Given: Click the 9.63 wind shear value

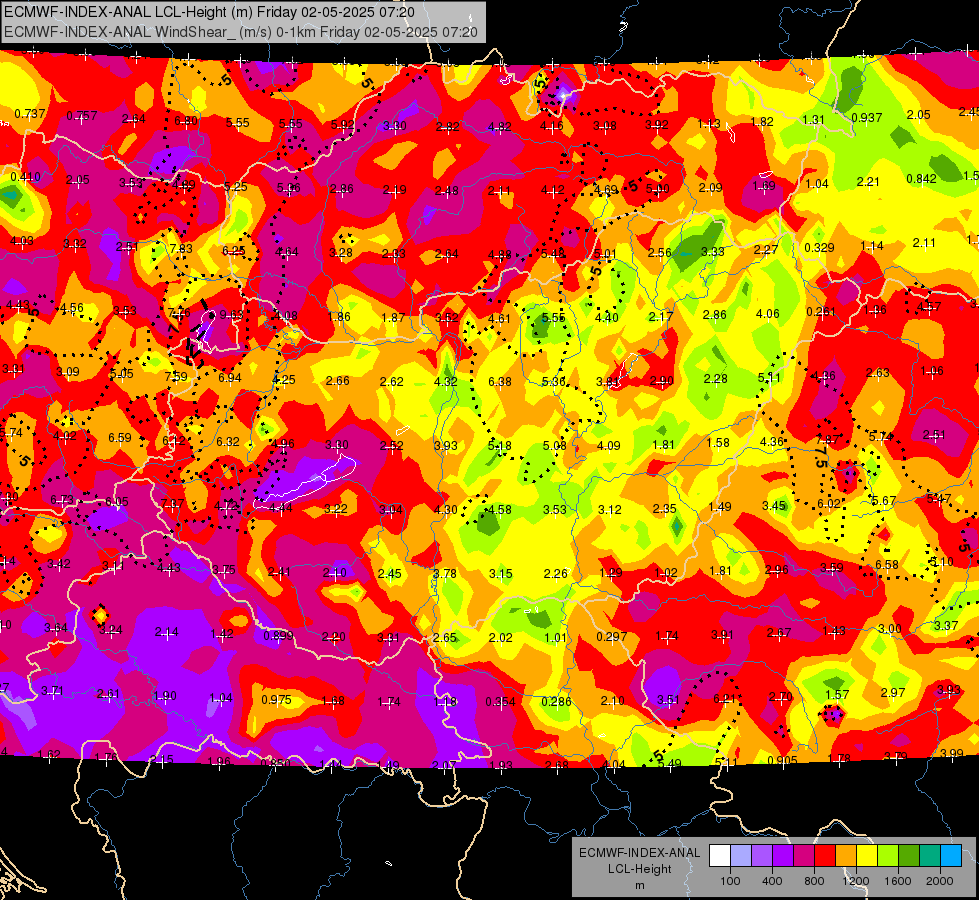Looking at the screenshot, I should 232,314.
